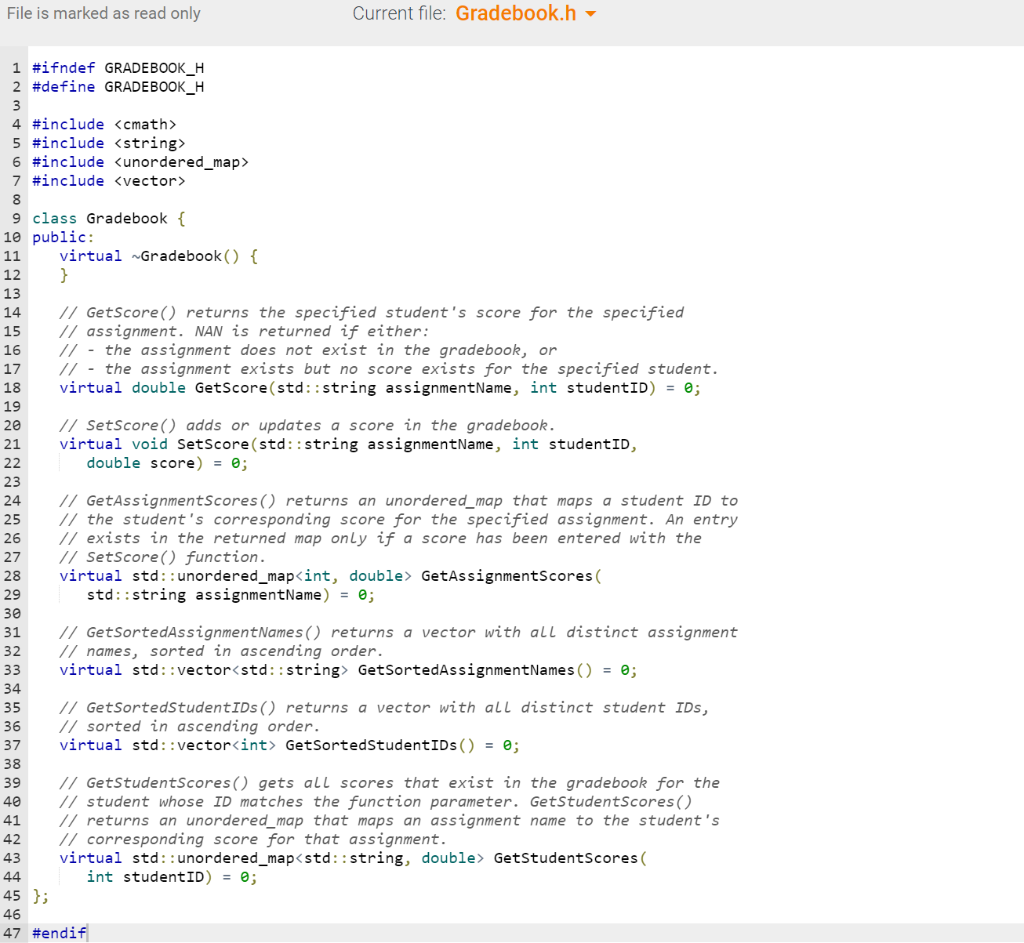Click the #ifndef GRADEBOOK_H directive
The width and height of the screenshot is (1024, 943).
click(116, 67)
